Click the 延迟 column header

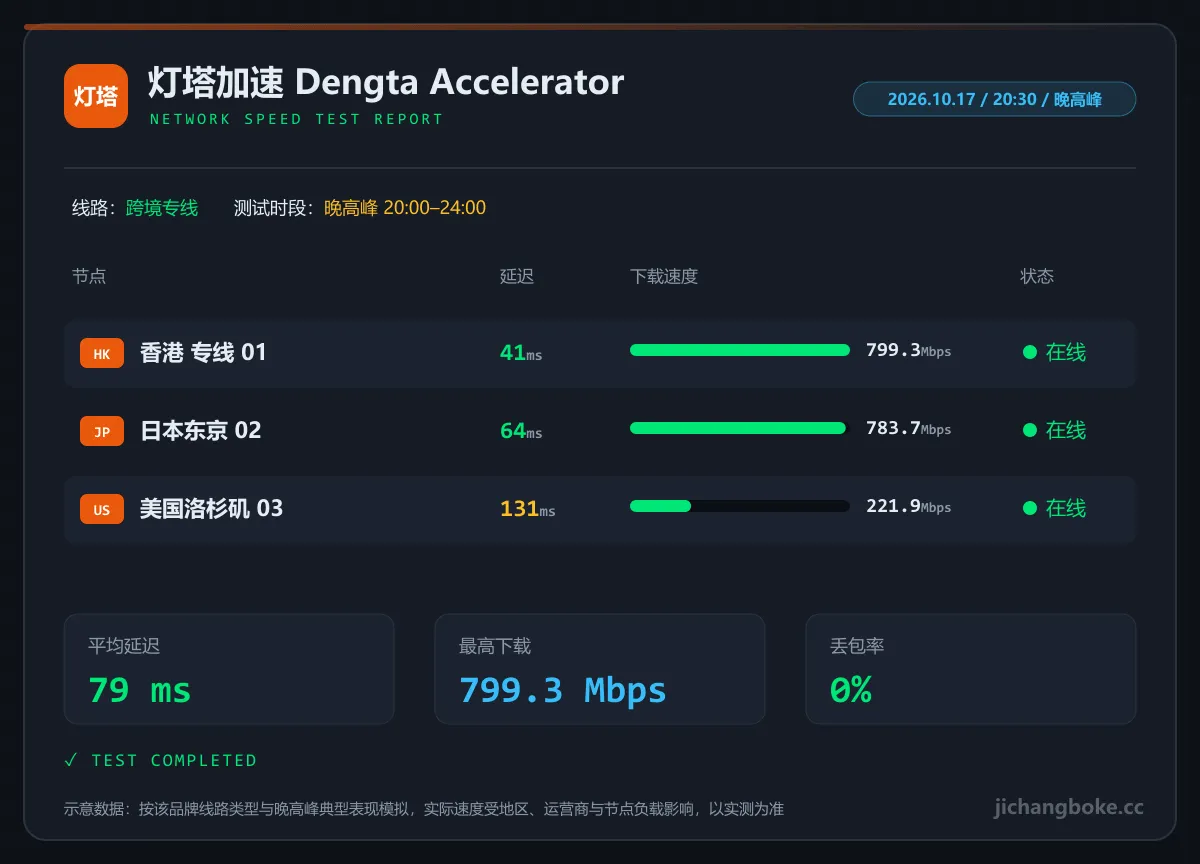click(517, 276)
